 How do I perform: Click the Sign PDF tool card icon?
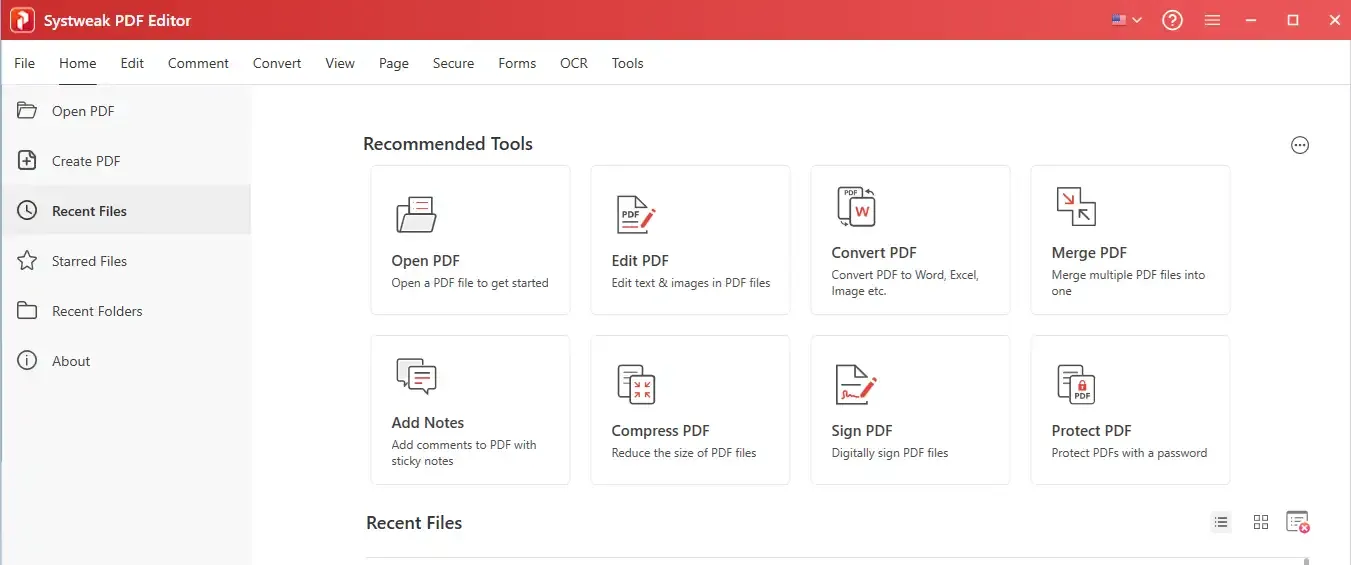856,384
